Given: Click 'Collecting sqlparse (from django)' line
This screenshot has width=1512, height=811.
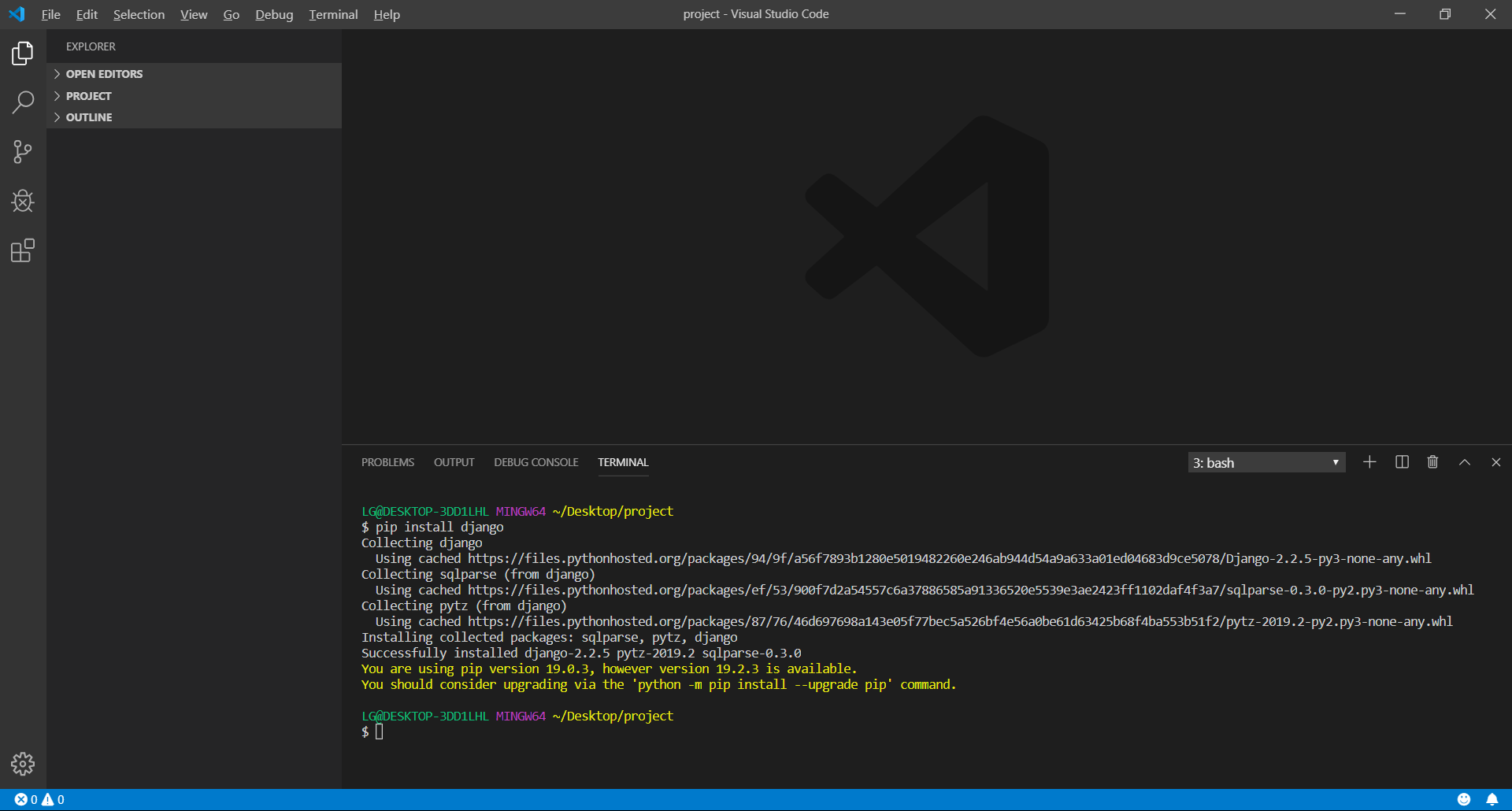Looking at the screenshot, I should point(478,574).
